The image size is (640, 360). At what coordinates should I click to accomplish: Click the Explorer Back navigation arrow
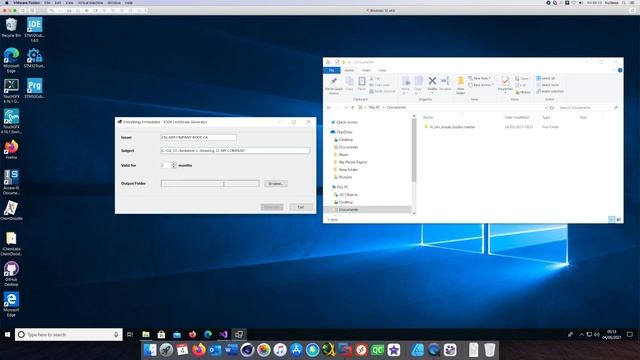tap(329, 108)
